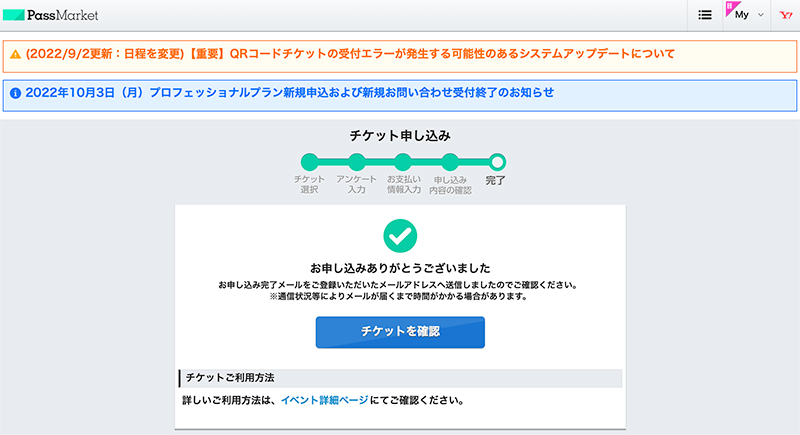
Task: Click the チケット申し込み page heading
Action: tap(400, 136)
